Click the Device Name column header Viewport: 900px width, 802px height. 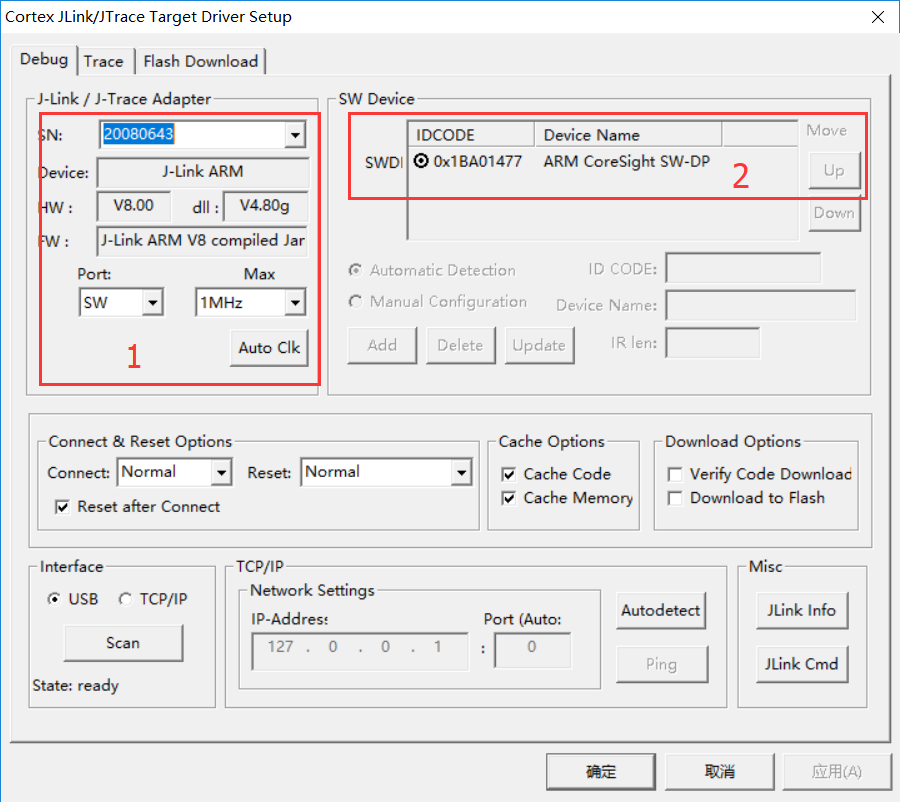click(627, 134)
